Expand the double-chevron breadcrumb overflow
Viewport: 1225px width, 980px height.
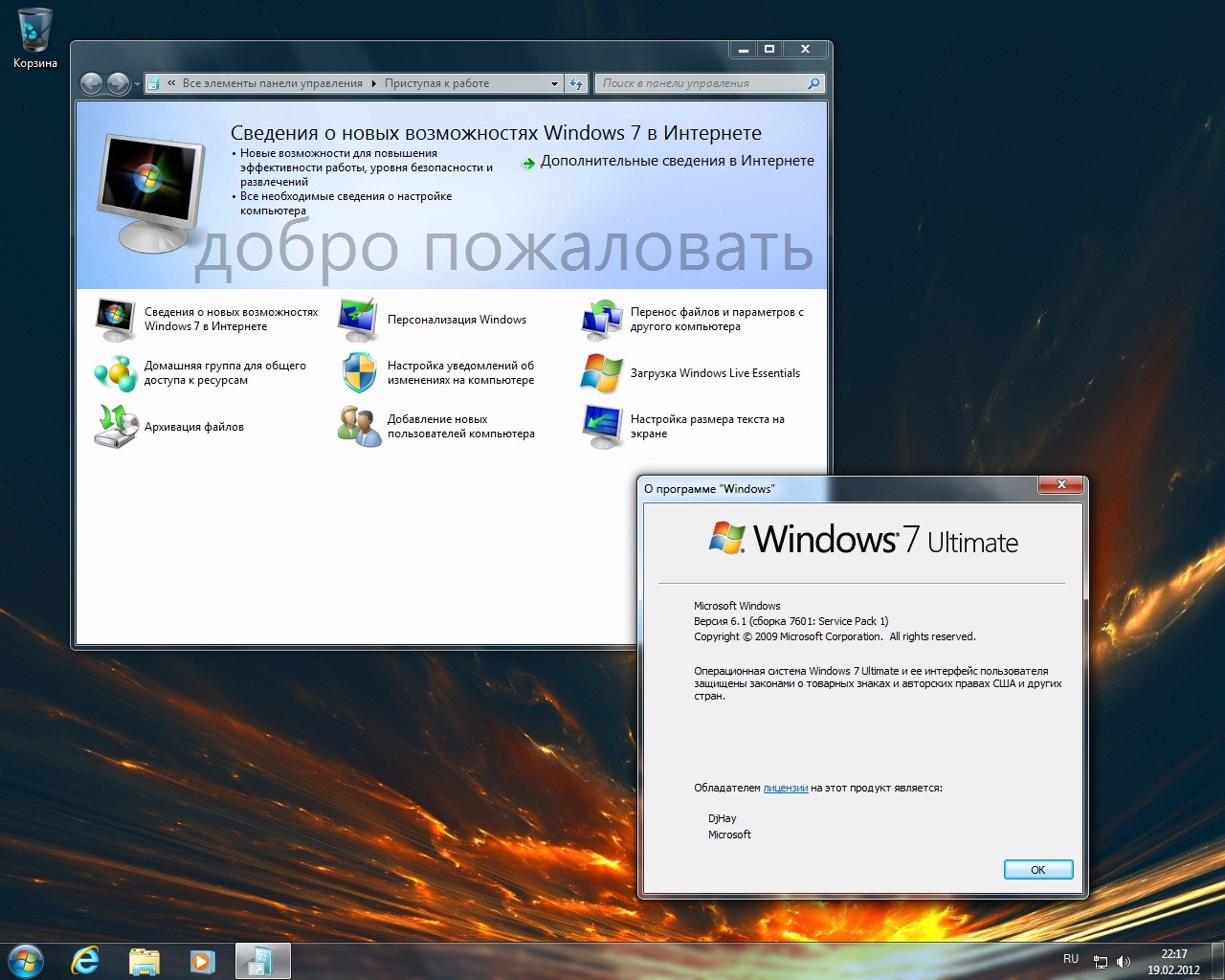(x=171, y=83)
